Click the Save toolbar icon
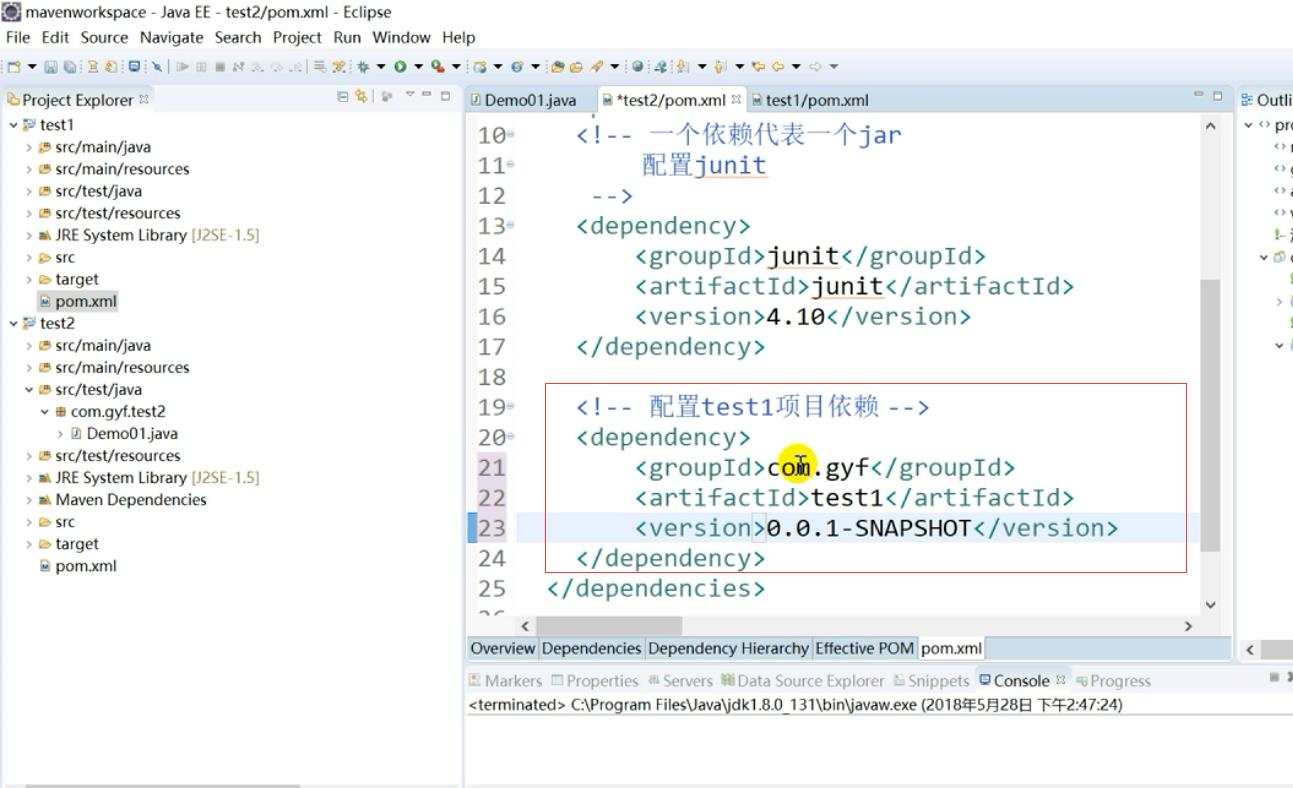The image size is (1293, 788). click(x=51, y=67)
